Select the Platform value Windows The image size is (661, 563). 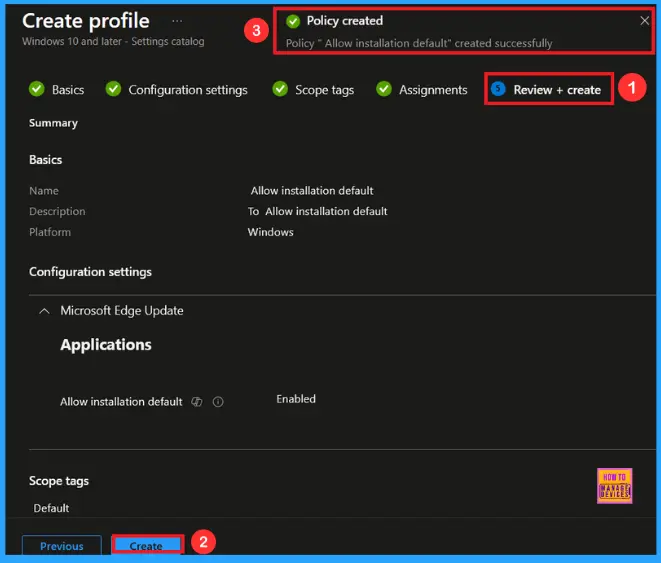coord(271,232)
